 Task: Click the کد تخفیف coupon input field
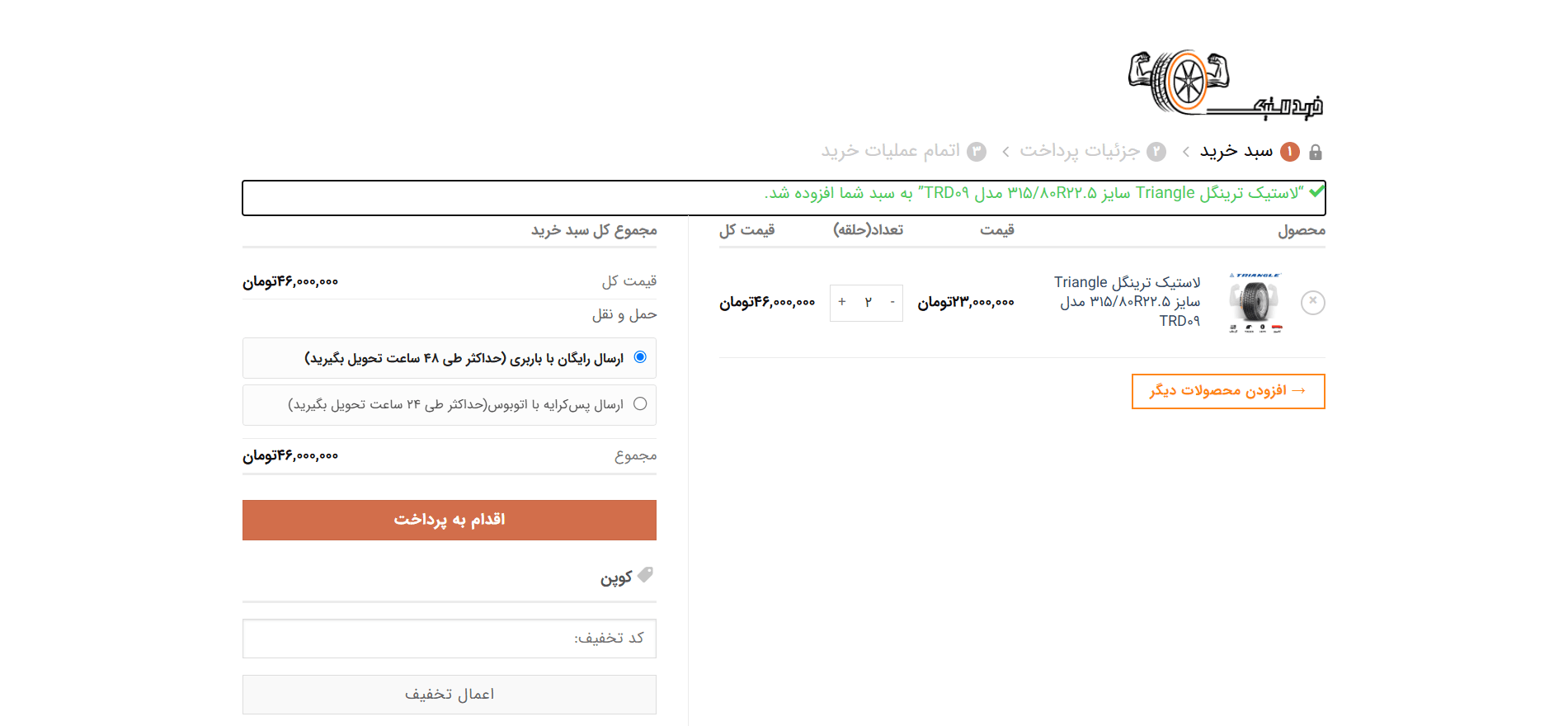tap(450, 639)
